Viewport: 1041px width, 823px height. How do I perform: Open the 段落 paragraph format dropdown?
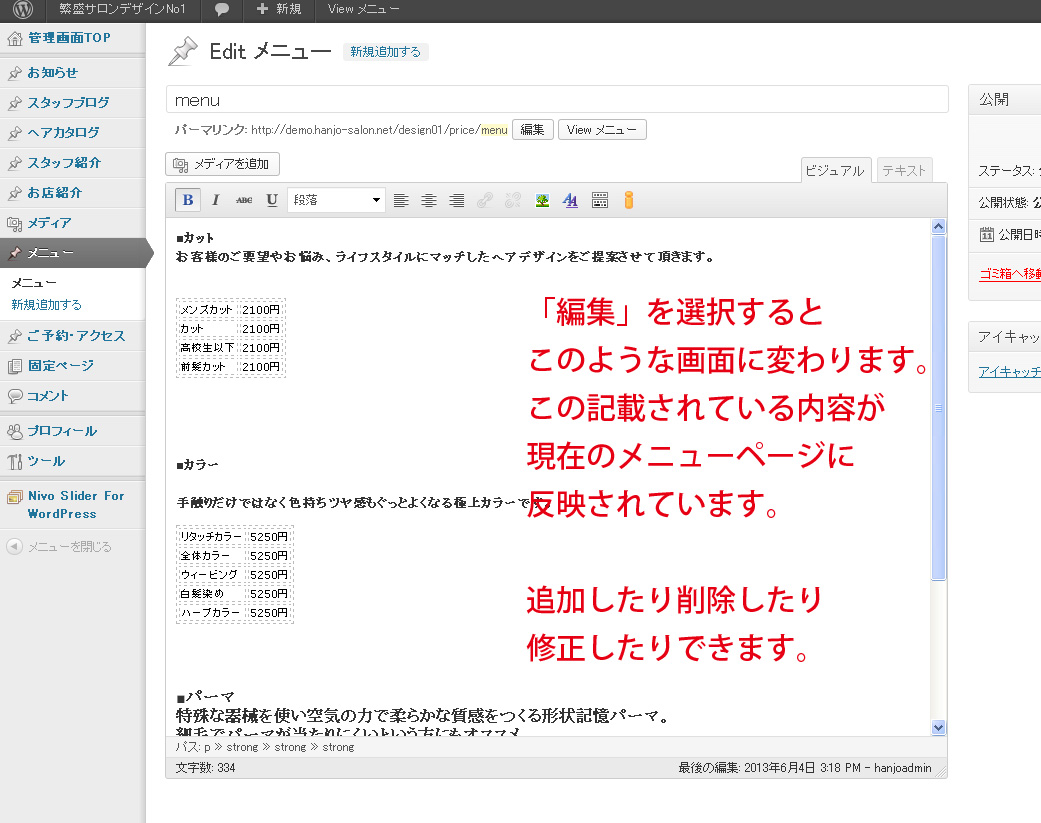[x=336, y=200]
